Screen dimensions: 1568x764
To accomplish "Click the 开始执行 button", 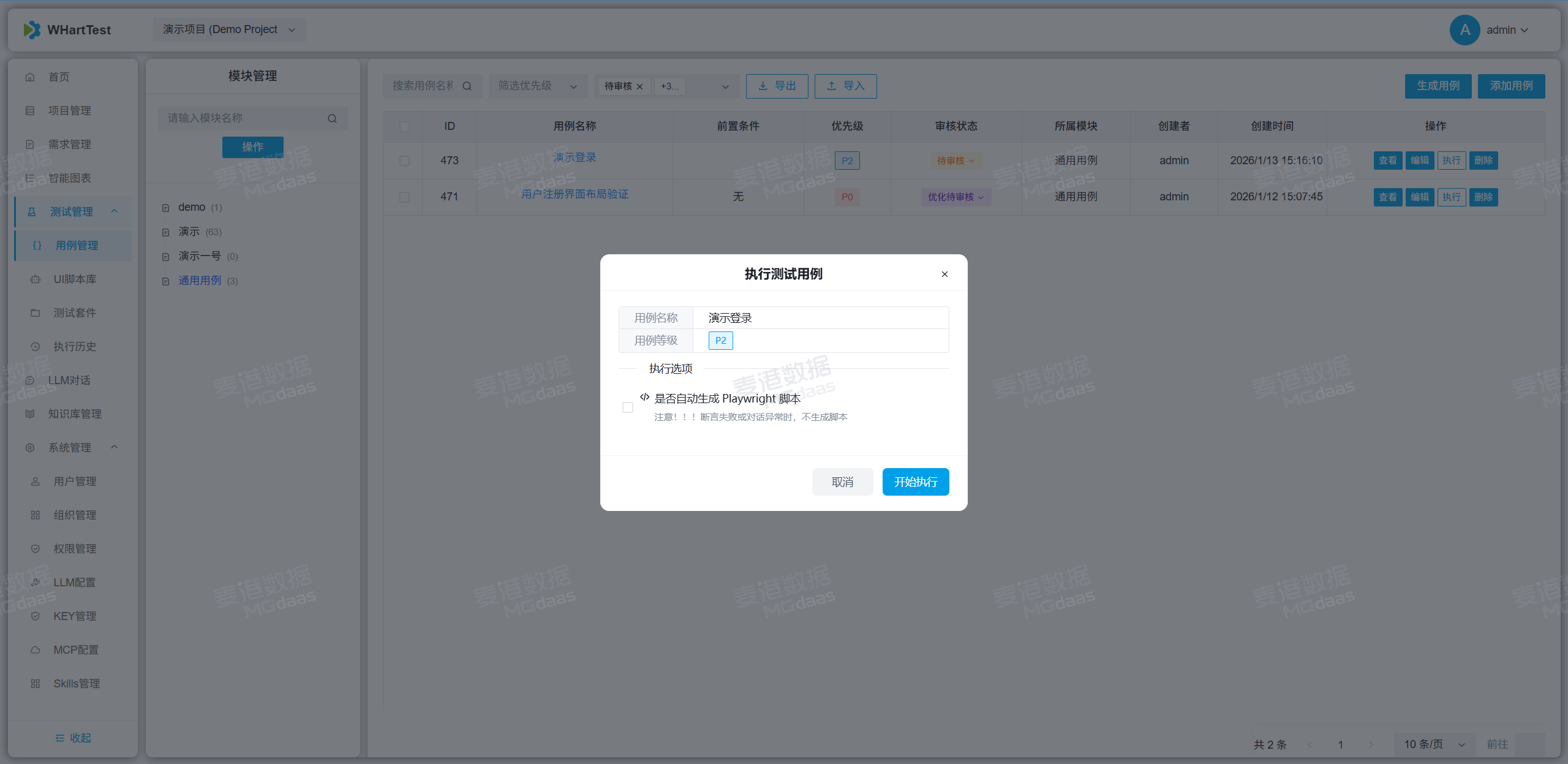I will [915, 482].
